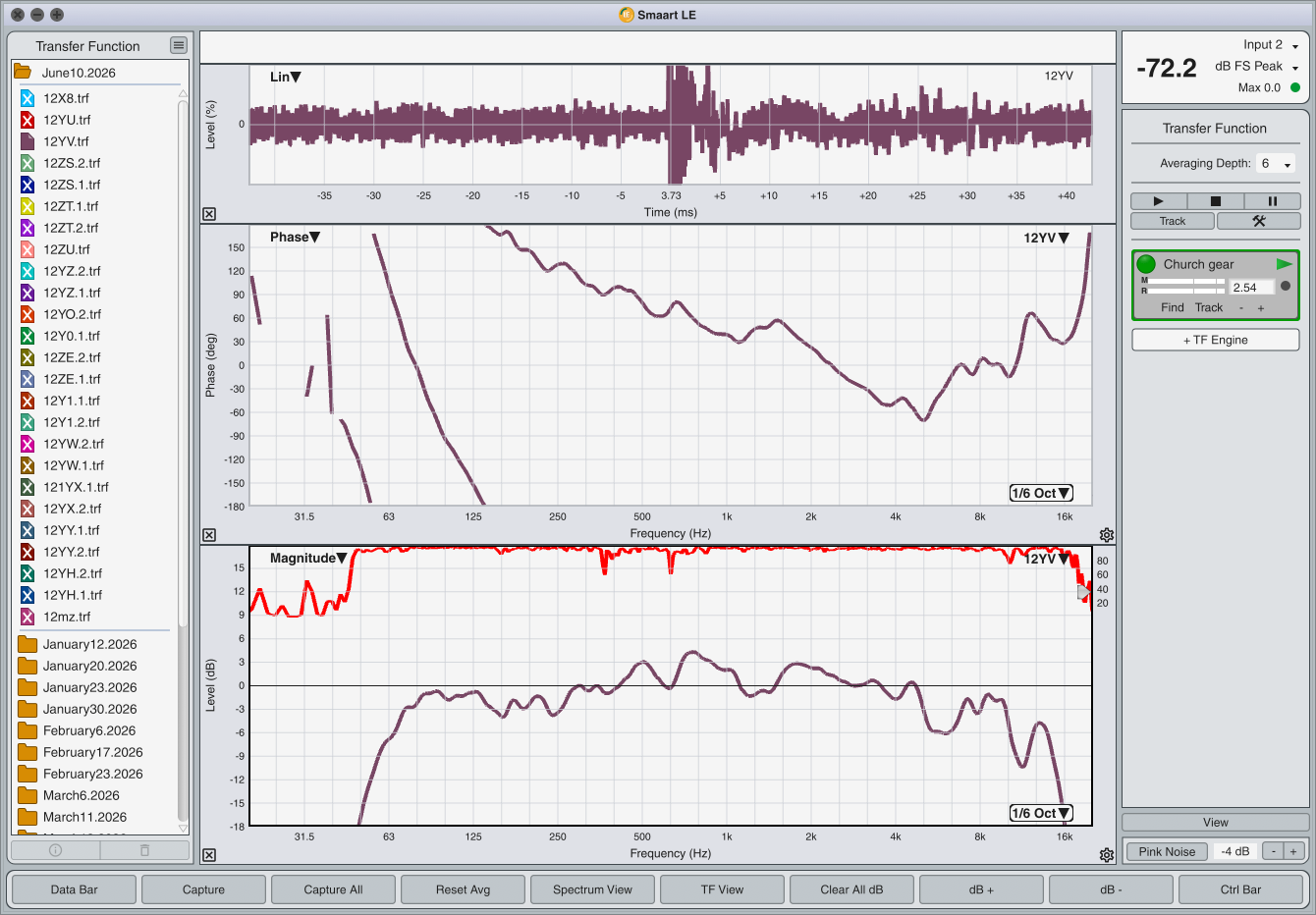Switch to Spectrum View
Viewport: 1316px width, 915px height.
point(593,889)
